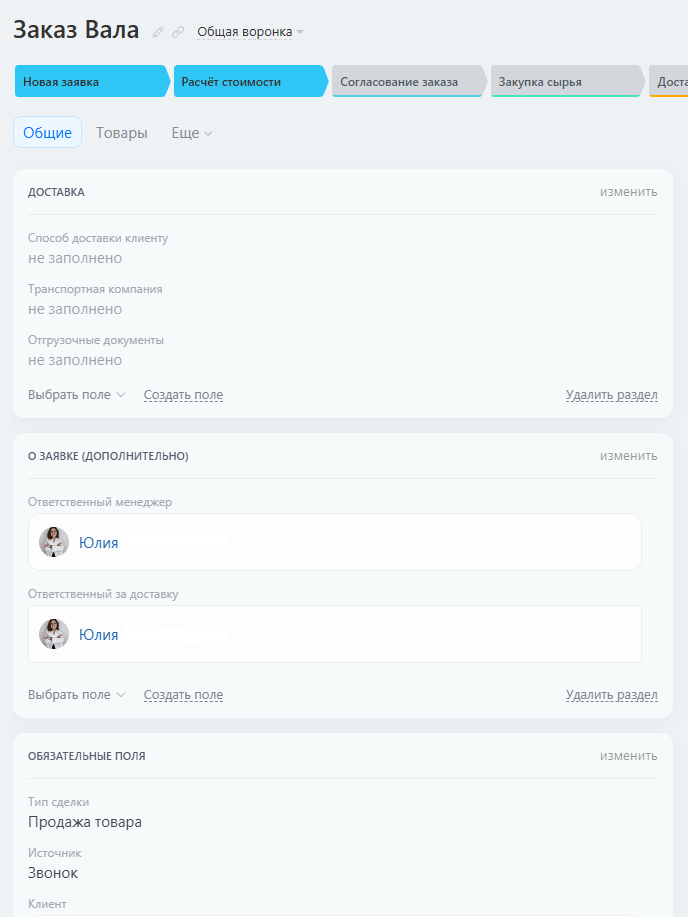
Task: Move deal to Согласование заказа stage
Action: 408,81
